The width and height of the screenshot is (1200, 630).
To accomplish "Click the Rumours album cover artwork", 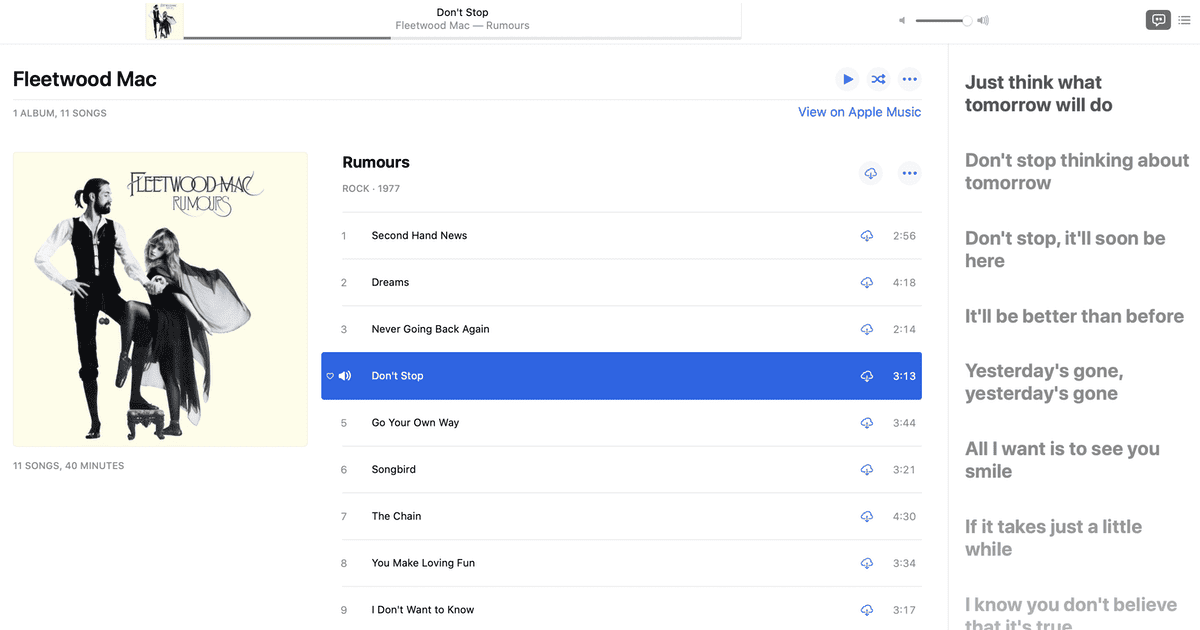I will (160, 299).
